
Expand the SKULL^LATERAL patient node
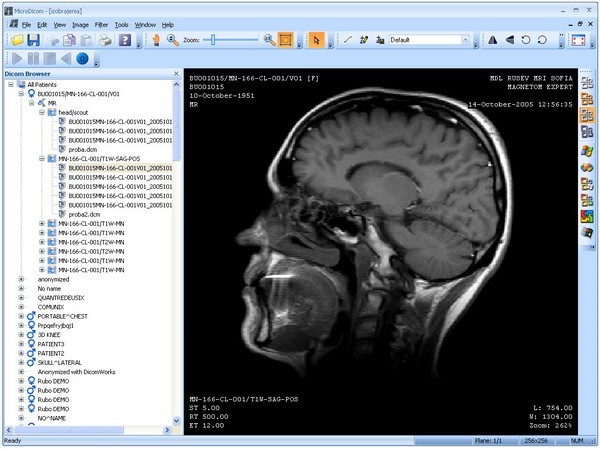click(21, 362)
